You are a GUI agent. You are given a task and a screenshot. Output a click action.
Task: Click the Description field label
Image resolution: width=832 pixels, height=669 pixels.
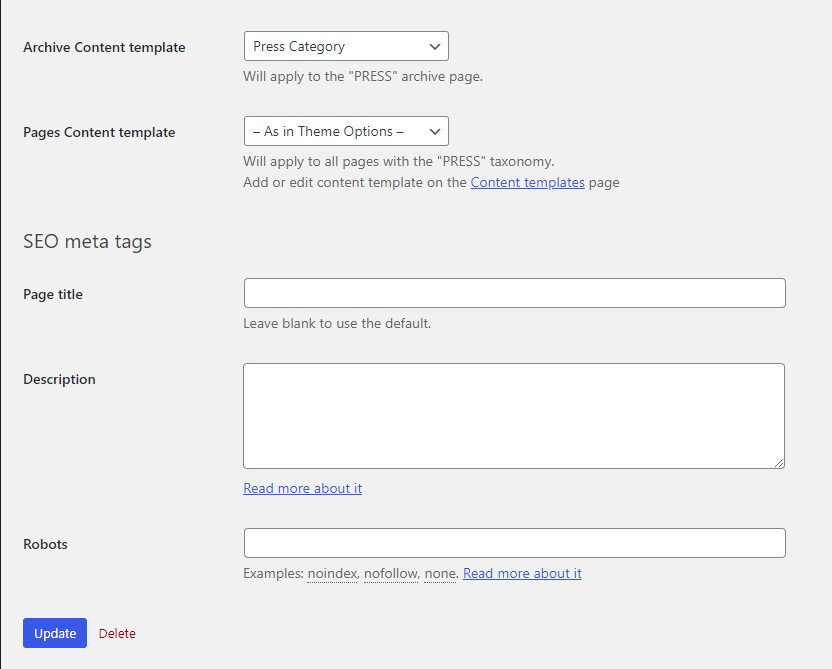click(x=59, y=379)
